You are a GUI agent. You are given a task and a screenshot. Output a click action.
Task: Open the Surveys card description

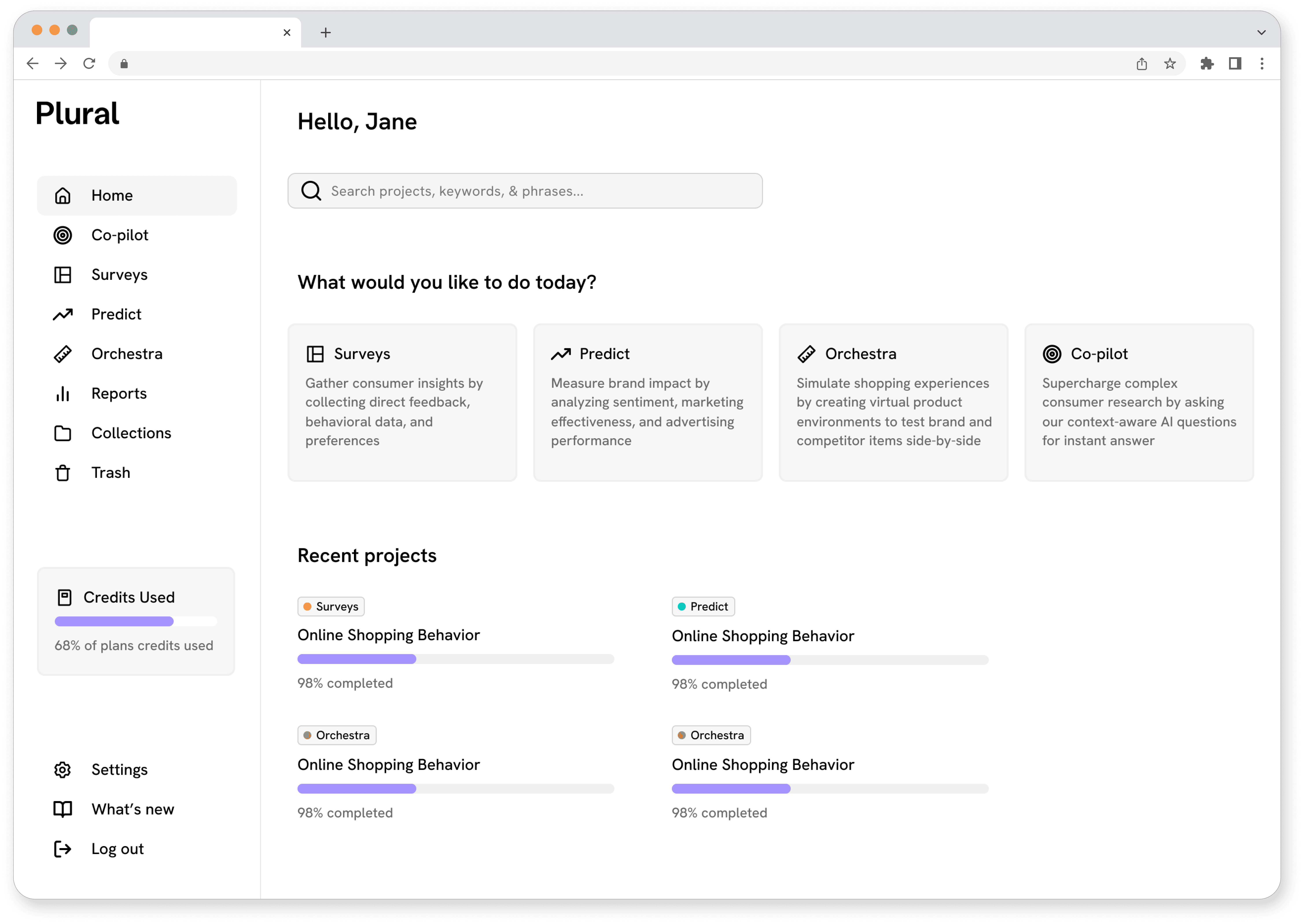point(394,412)
